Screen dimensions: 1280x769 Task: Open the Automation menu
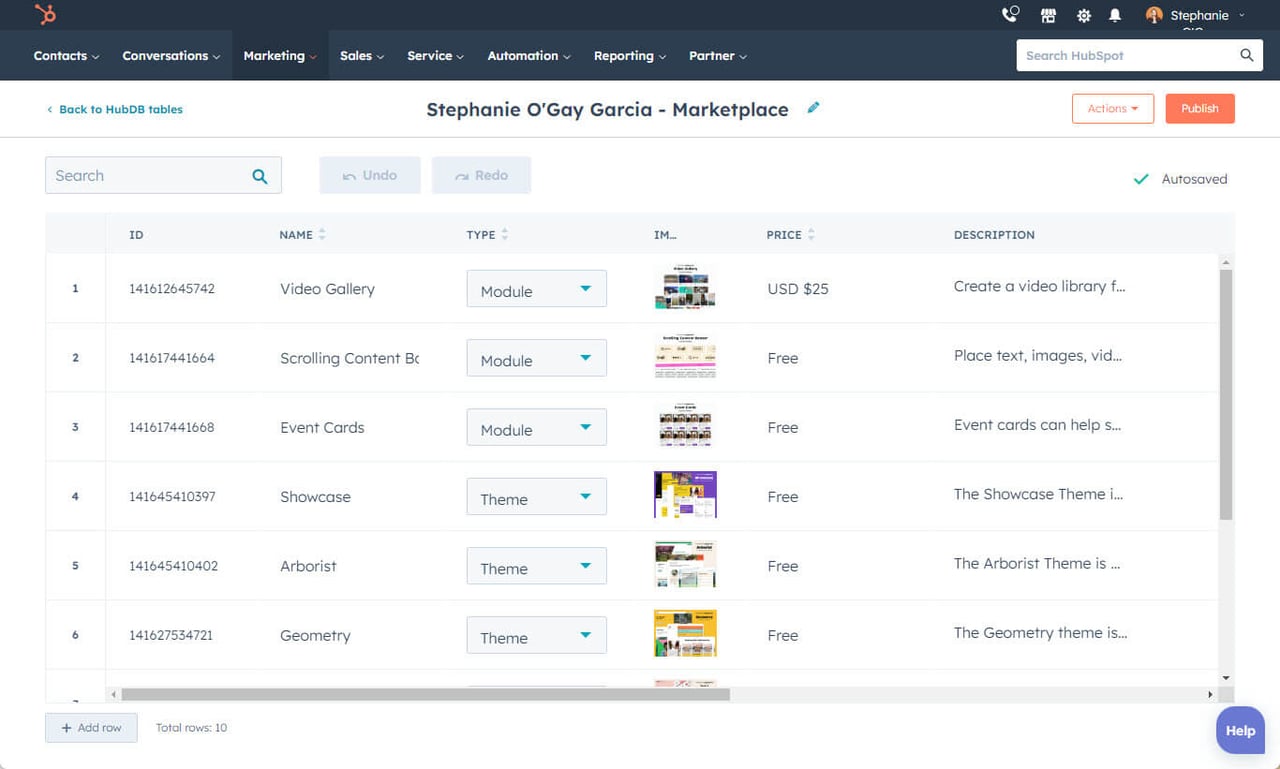[x=529, y=56]
